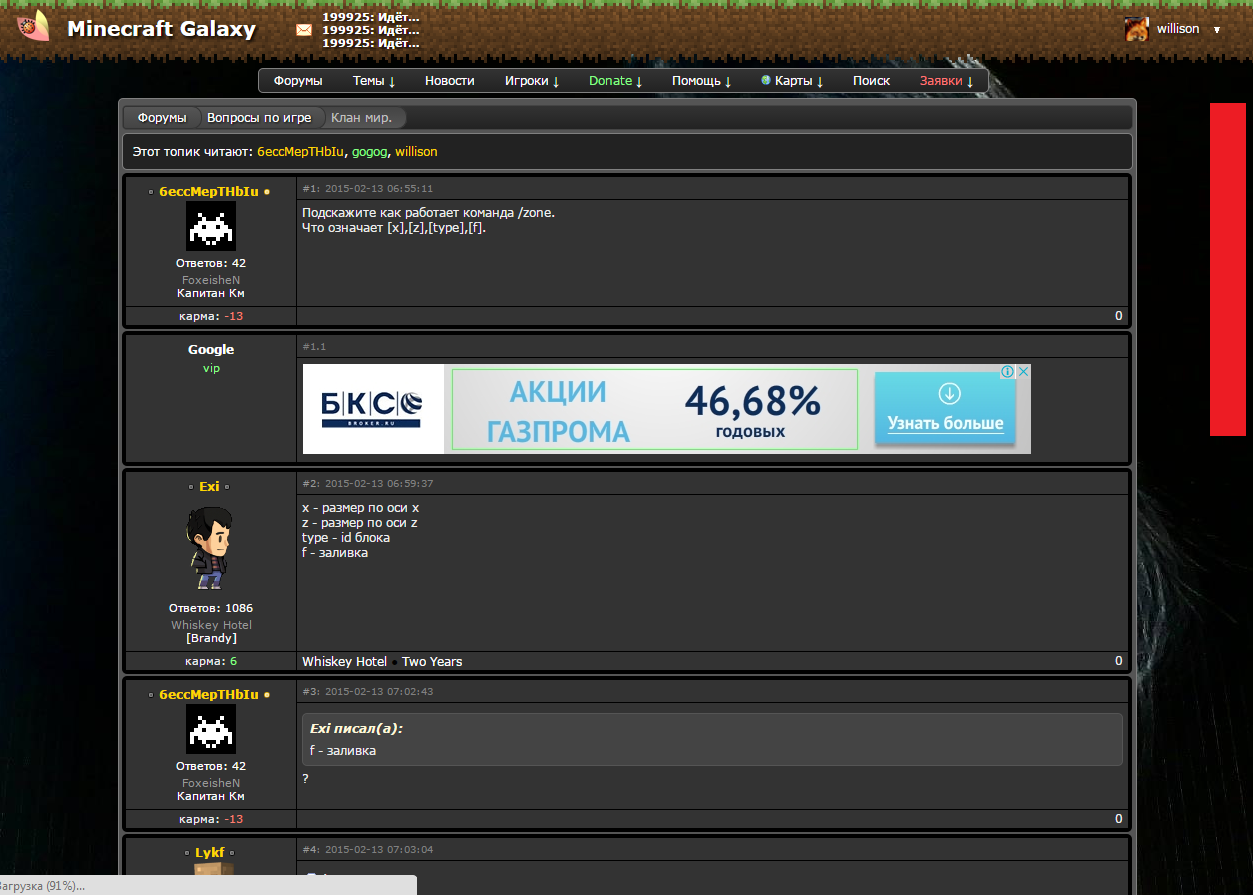Close the Gazprom ad with the X icon

point(1023,372)
